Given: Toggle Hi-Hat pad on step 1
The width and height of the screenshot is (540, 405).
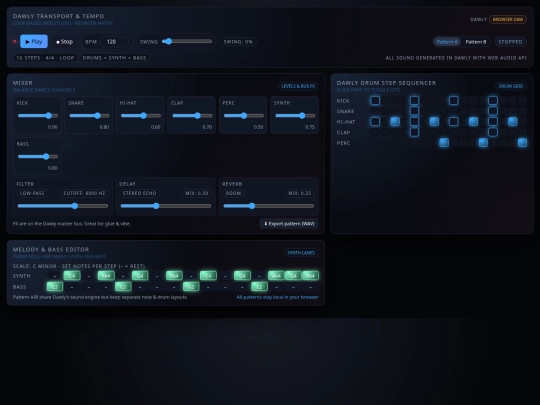Looking at the screenshot, I should click(x=375, y=122).
